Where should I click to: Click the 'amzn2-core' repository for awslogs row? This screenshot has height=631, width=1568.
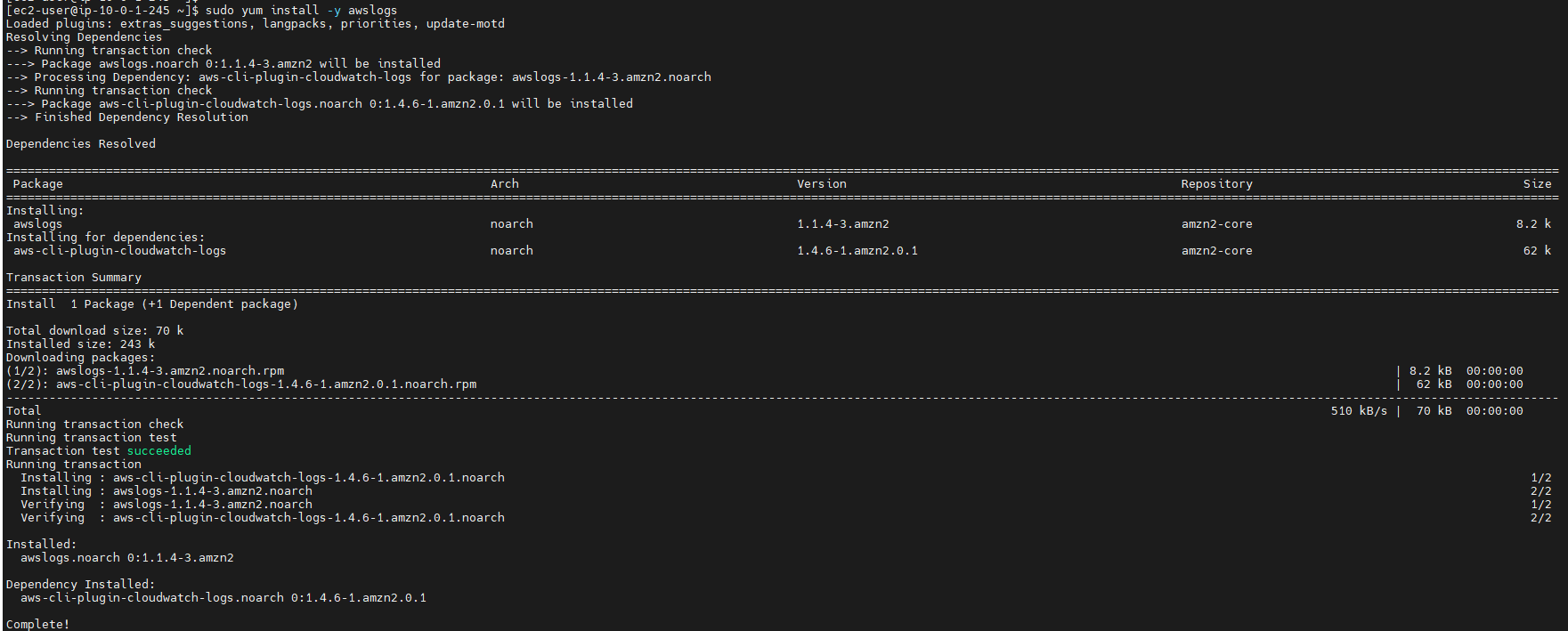(1217, 224)
